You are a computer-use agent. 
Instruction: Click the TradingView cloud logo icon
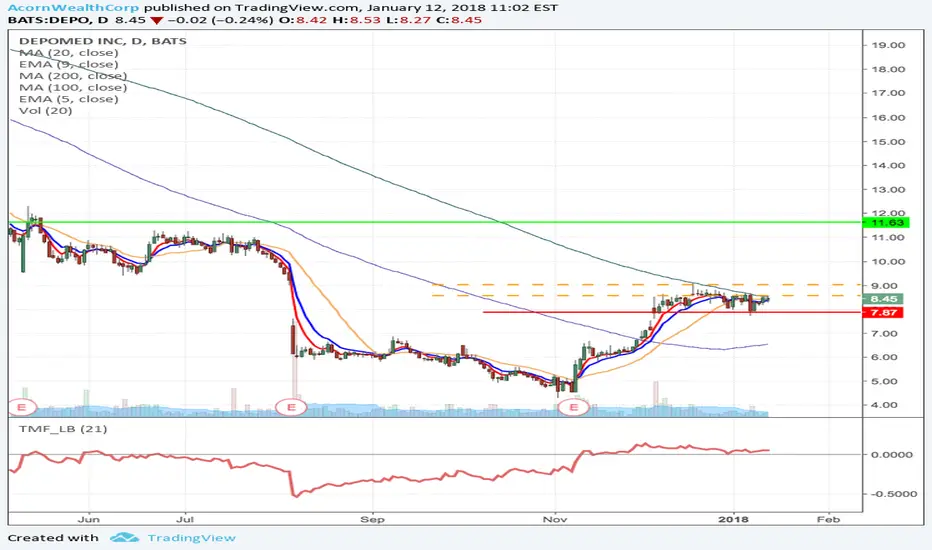click(125, 538)
